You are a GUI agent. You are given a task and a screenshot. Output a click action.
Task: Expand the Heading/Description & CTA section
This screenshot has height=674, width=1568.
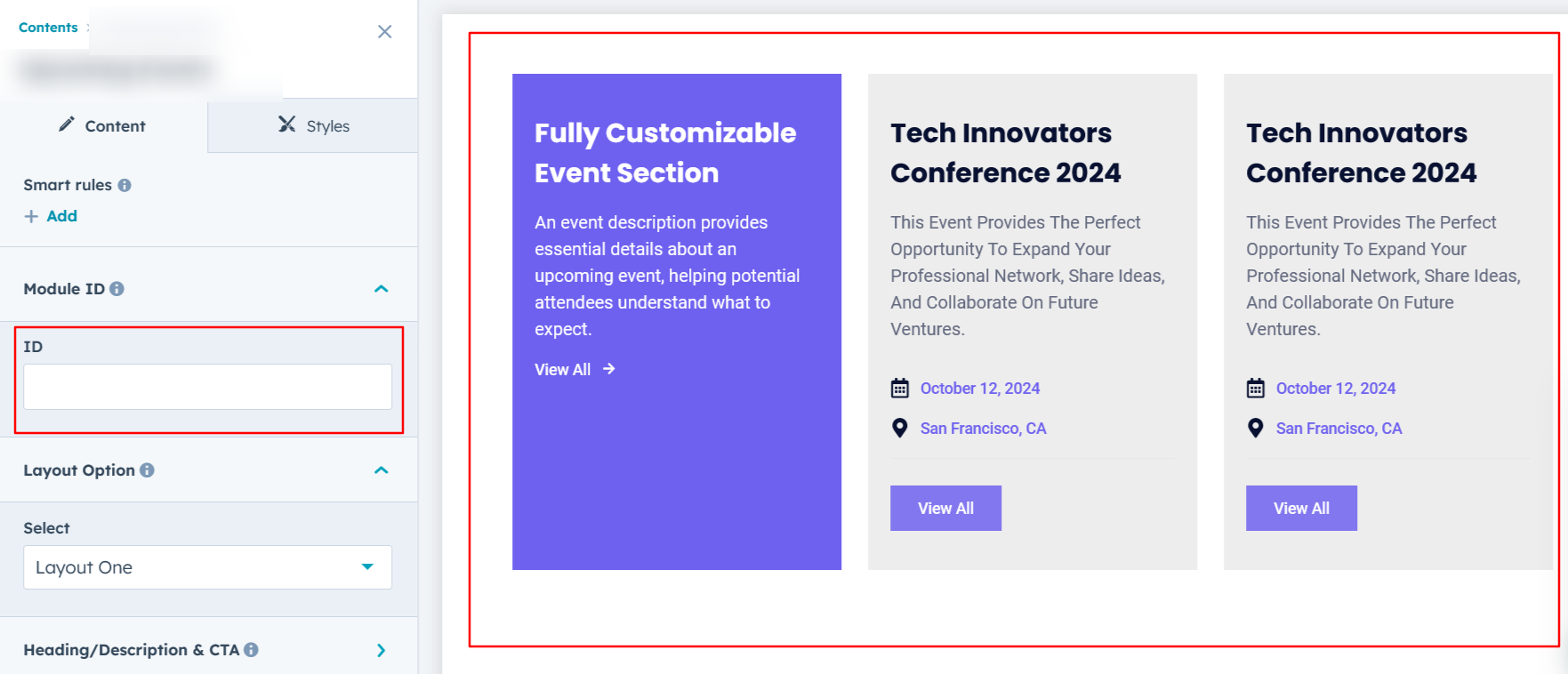coord(382,650)
